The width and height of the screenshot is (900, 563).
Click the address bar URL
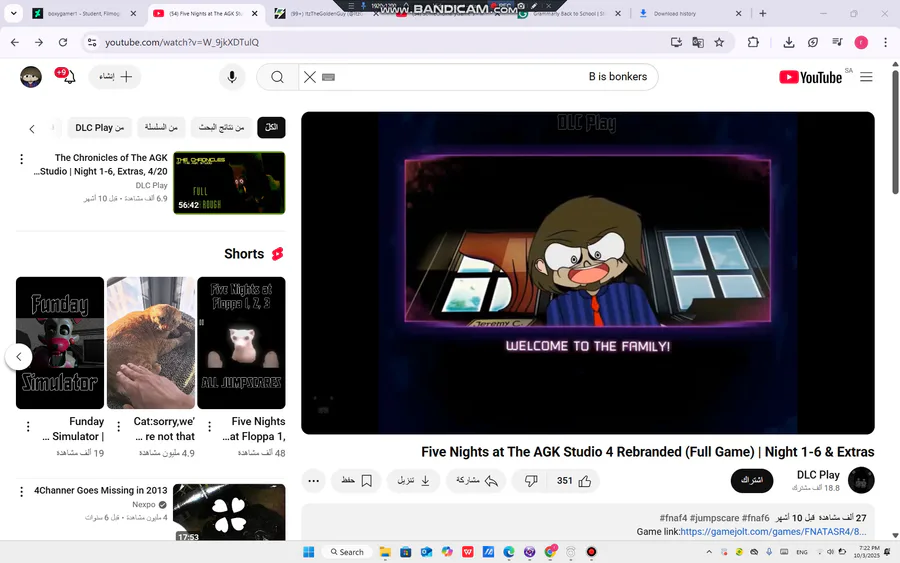(x=181, y=42)
